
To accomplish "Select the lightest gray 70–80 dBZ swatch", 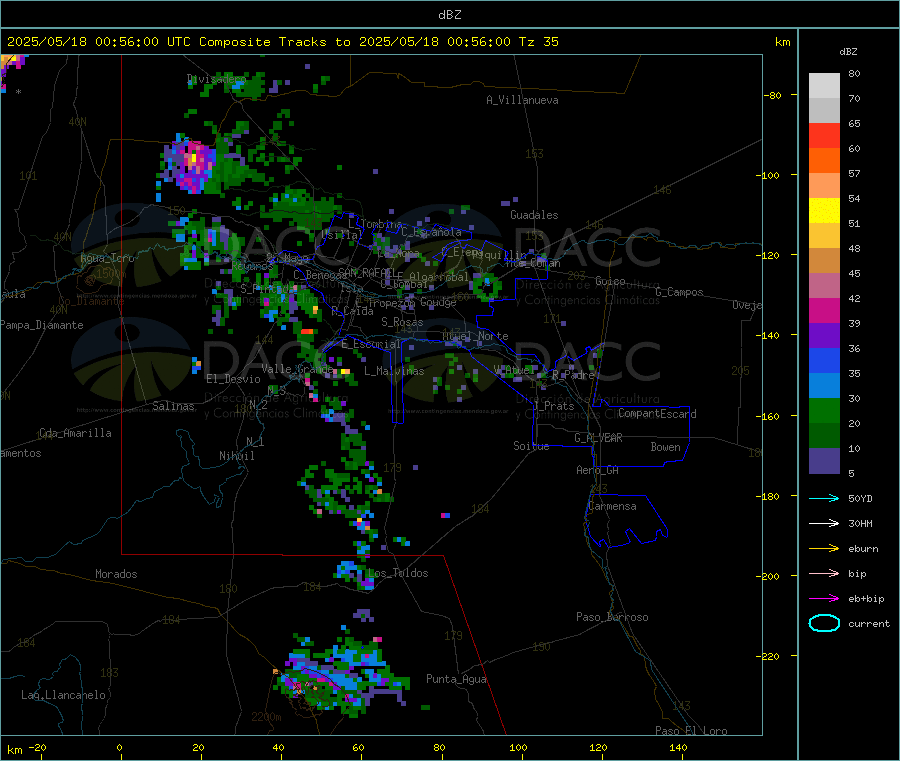I will point(824,86).
